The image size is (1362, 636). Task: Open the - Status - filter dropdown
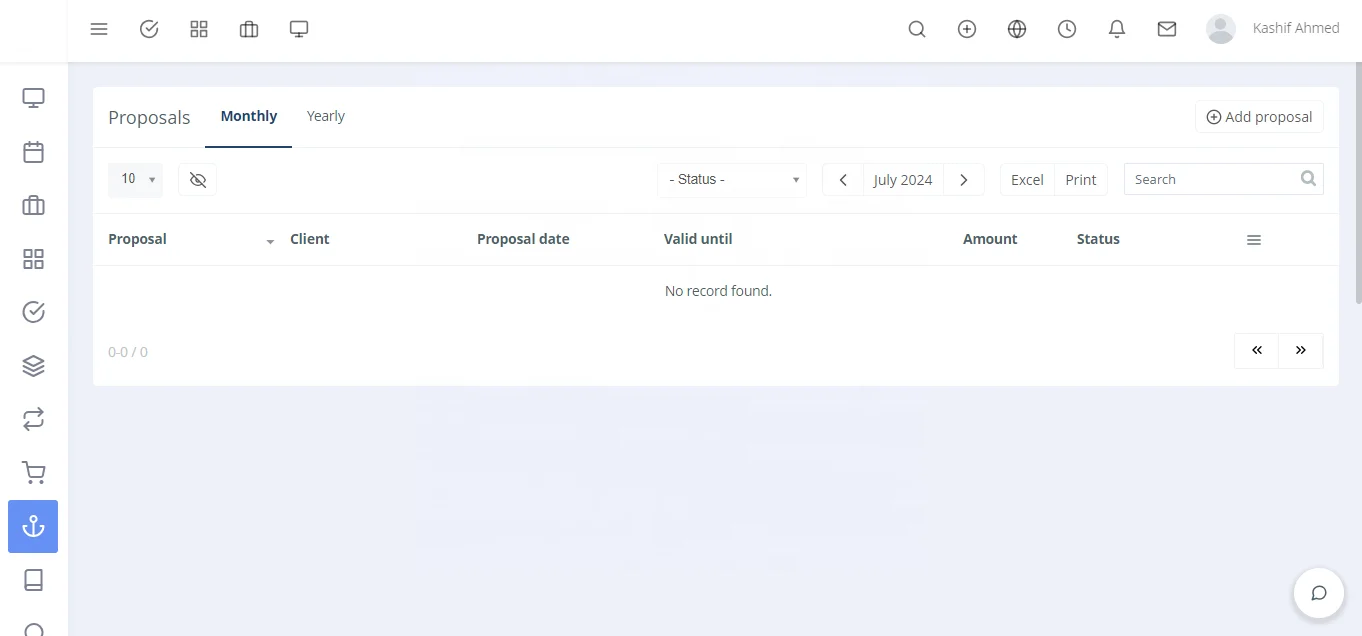(732, 180)
